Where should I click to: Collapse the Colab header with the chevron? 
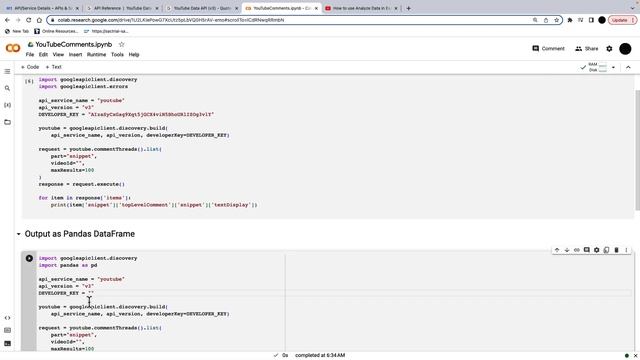pos(628,67)
